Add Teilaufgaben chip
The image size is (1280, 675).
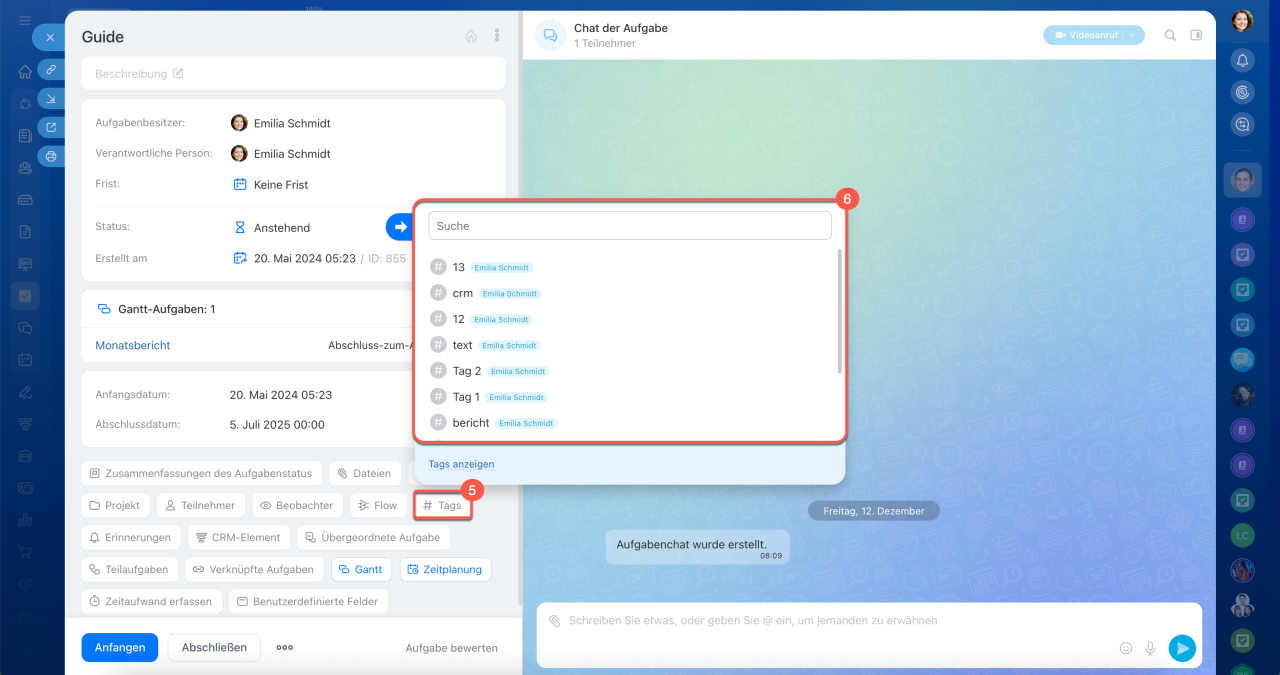[130, 569]
